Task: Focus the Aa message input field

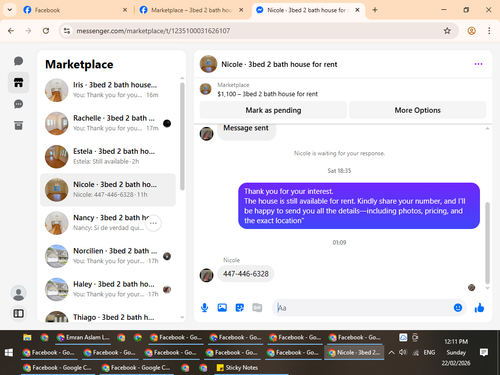Action: pos(363,308)
